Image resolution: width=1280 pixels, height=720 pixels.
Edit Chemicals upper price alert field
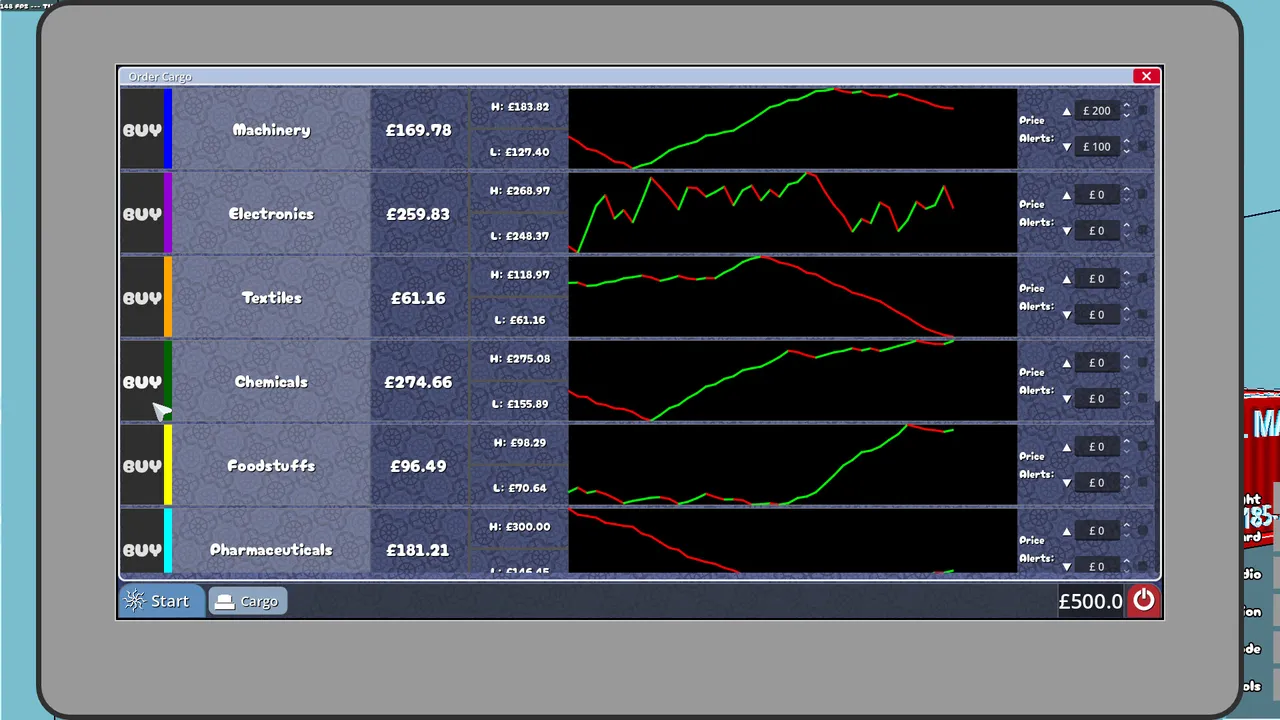(x=1097, y=363)
